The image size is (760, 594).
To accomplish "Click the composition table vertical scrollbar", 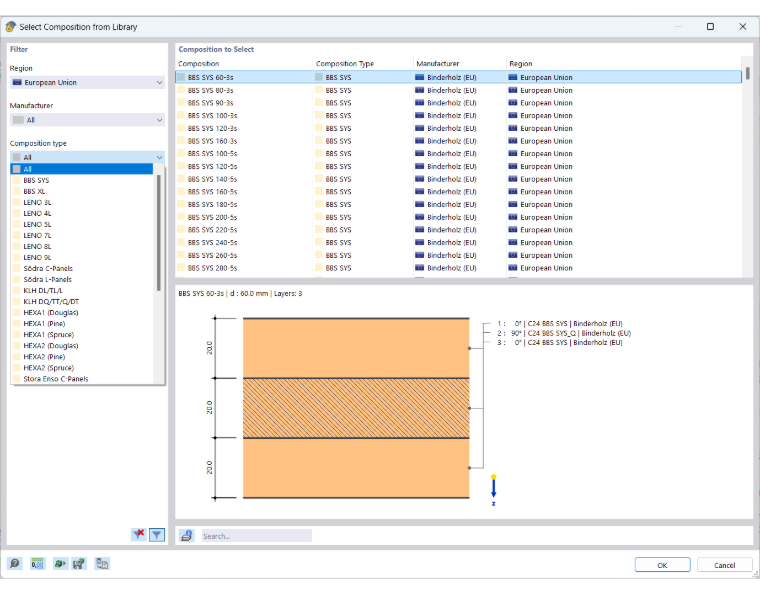I will click(x=747, y=167).
